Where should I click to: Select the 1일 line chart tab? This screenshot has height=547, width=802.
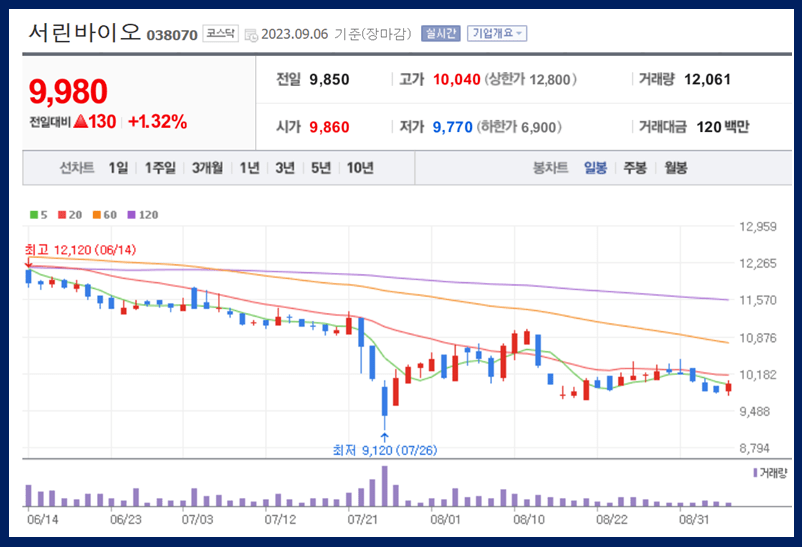click(118, 168)
